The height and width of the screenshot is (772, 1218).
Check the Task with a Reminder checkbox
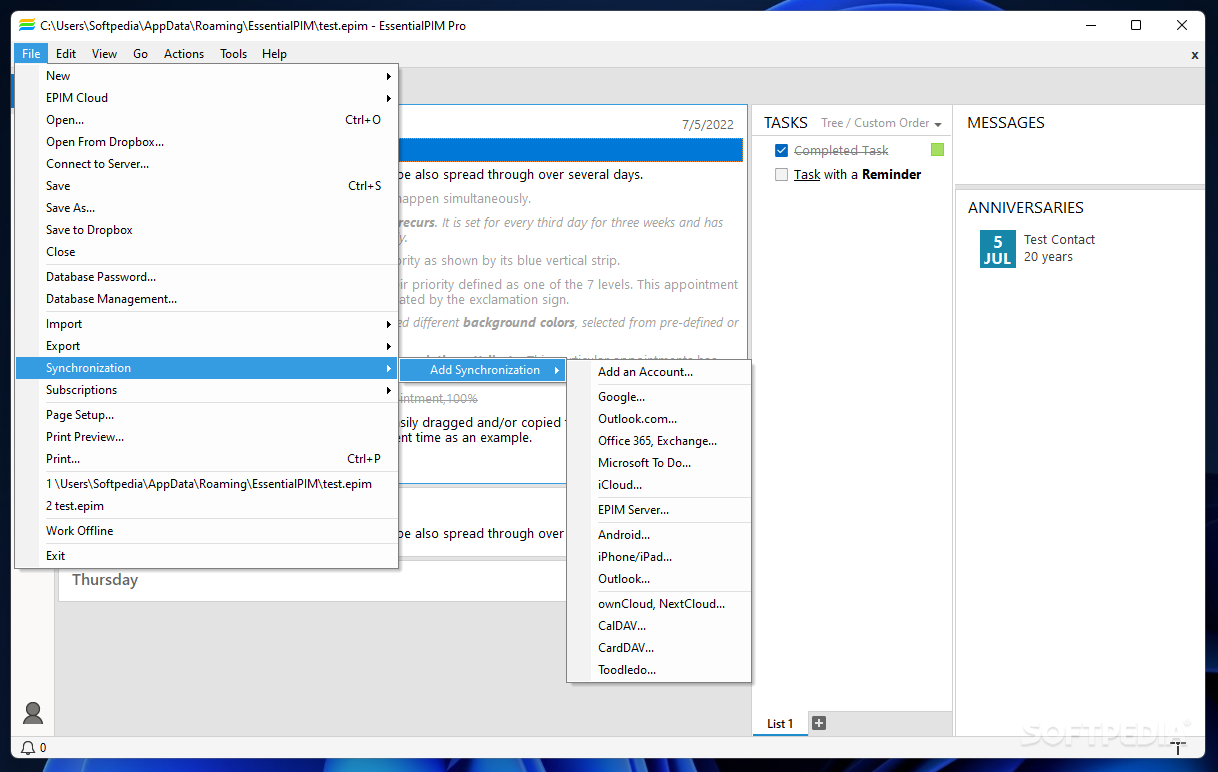(x=782, y=175)
